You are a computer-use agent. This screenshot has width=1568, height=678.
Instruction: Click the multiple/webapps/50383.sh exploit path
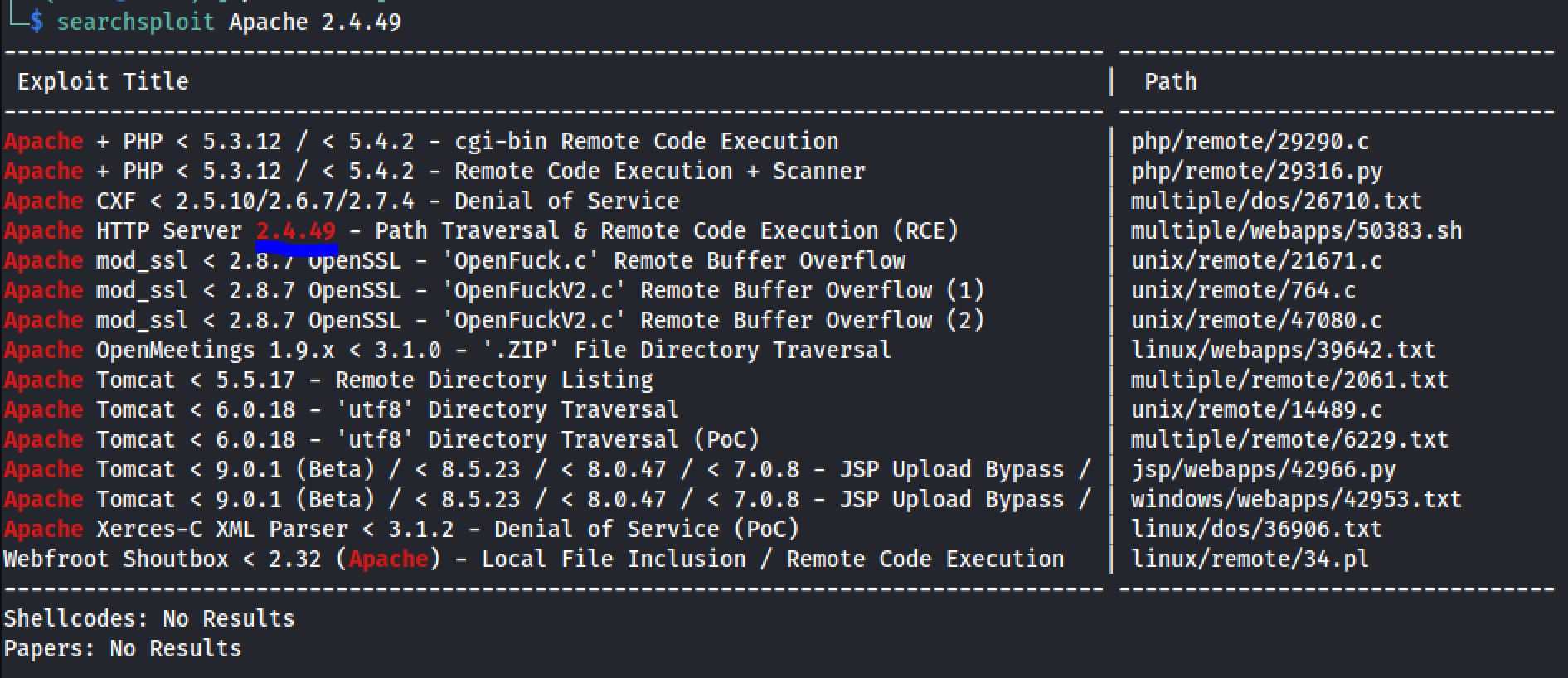click(x=1296, y=230)
